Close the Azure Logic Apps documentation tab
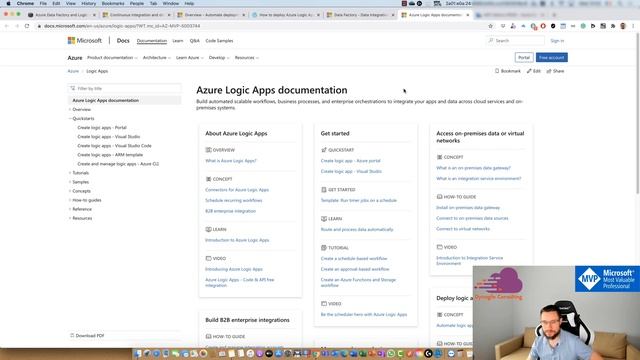This screenshot has width=640, height=360. 468,15
